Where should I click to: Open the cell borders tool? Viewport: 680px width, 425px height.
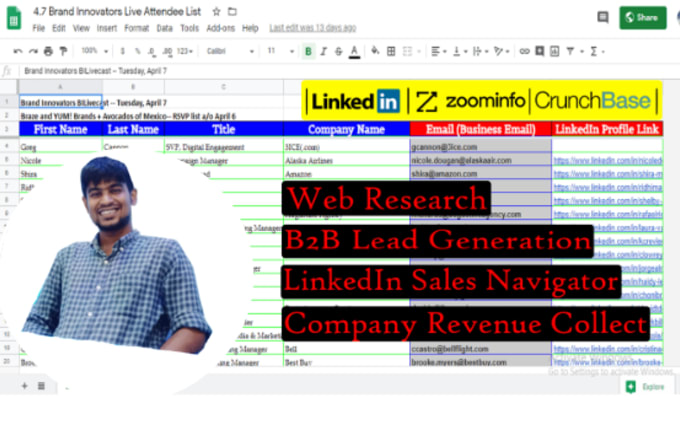[391, 51]
